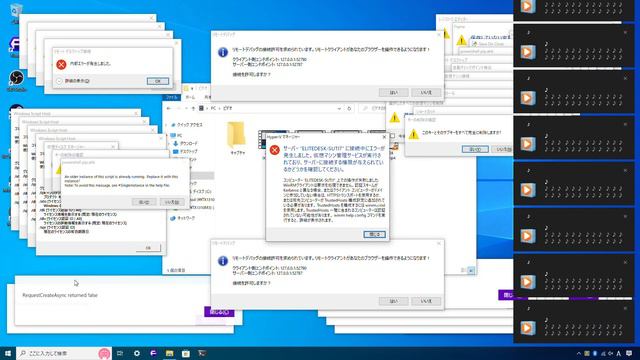Click the up-one-level arrow in File Explorer
The width and height of the screenshot is (640, 360).
pyautogui.click(x=193, y=109)
